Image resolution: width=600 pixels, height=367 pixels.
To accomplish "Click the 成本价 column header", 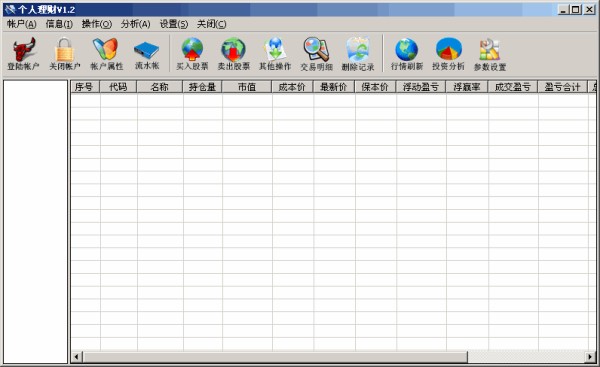I will 292,87.
